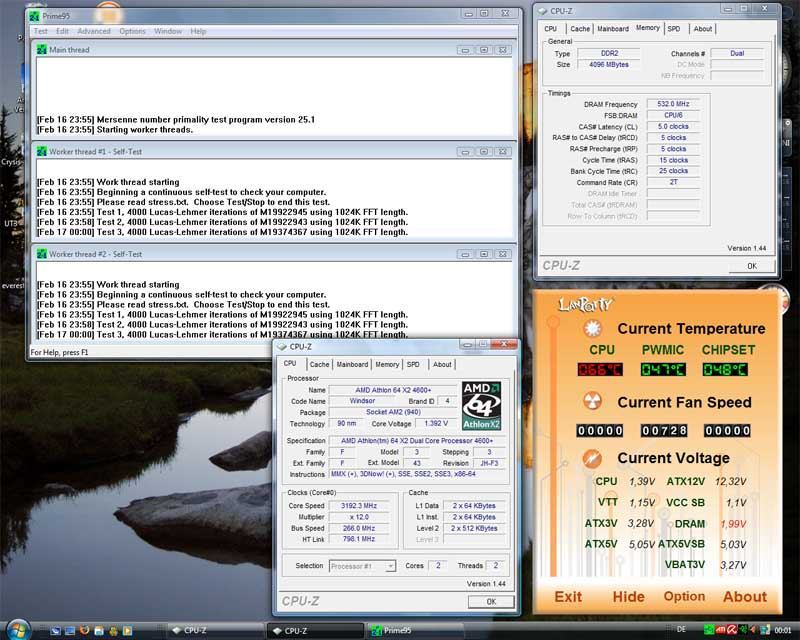Click the Prime95 taskbar button
Image resolution: width=800 pixels, height=640 pixels.
coord(414,631)
